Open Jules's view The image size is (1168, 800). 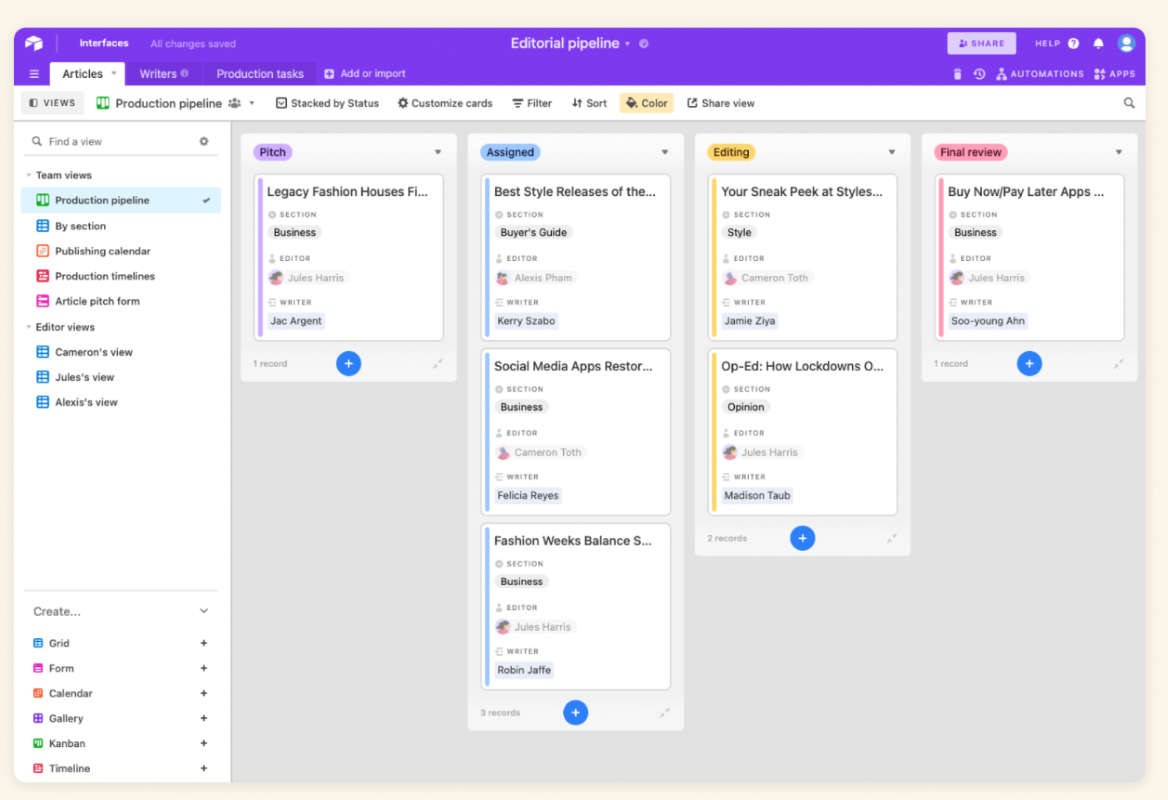[x=121, y=377]
